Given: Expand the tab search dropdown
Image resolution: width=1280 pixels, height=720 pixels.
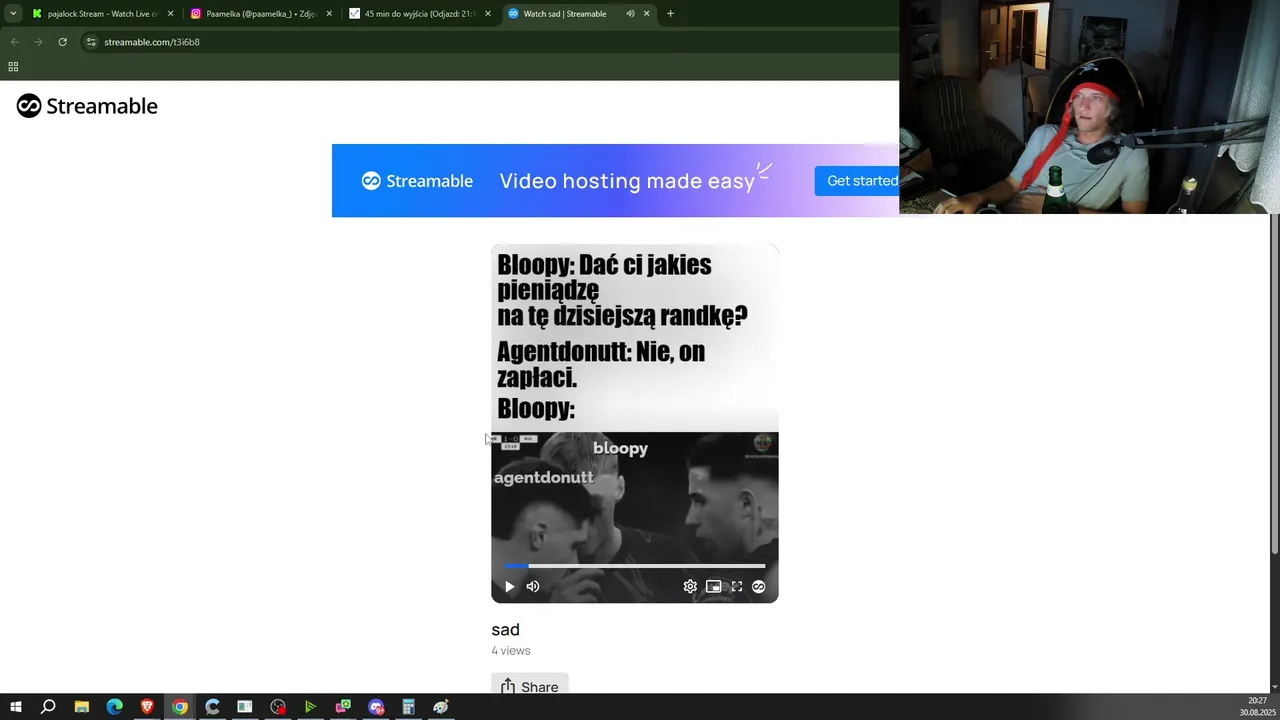Looking at the screenshot, I should tap(13, 14).
